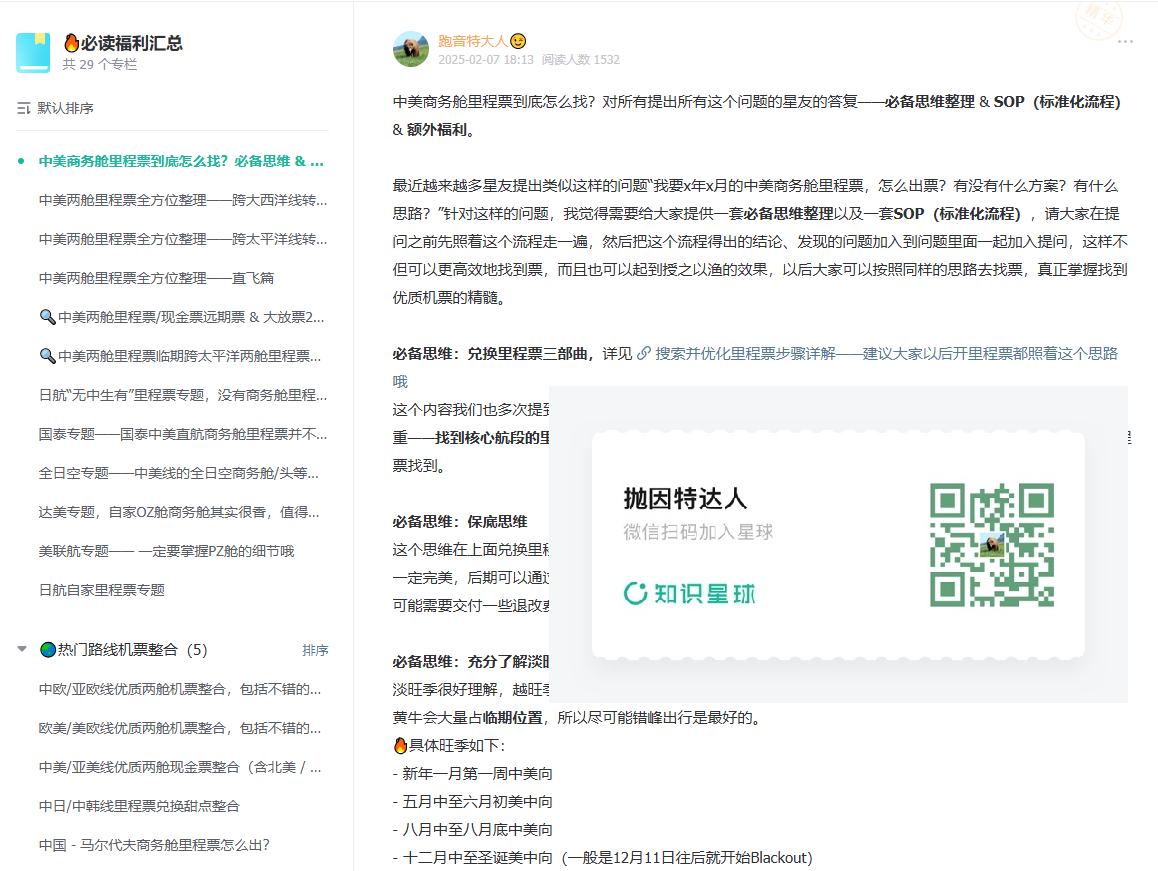Click the post timestamp 2025-02-07 18:13
The height and width of the screenshot is (871, 1158).
pyautogui.click(x=486, y=60)
